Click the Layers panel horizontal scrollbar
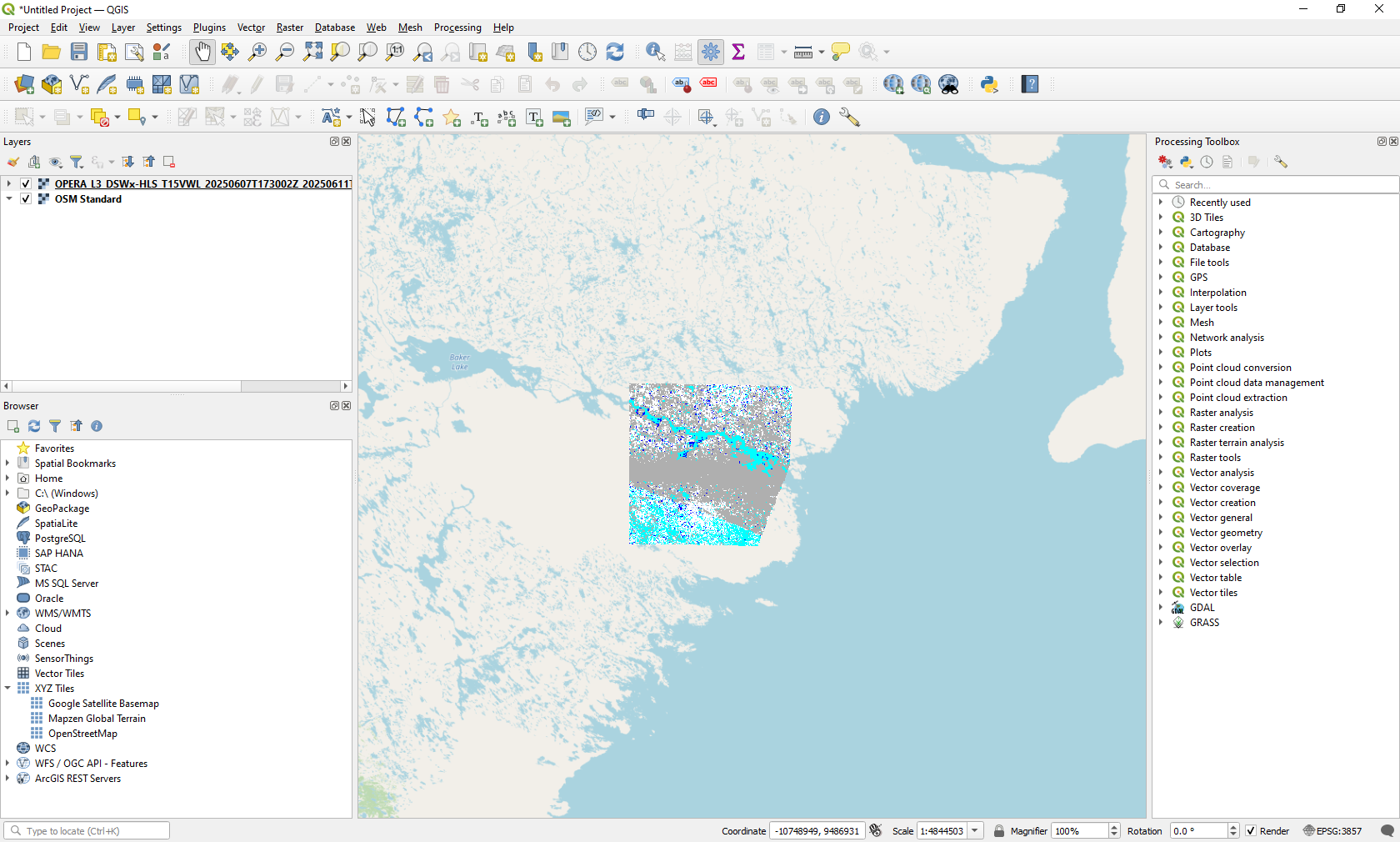This screenshot has width=1400, height=842. point(125,386)
